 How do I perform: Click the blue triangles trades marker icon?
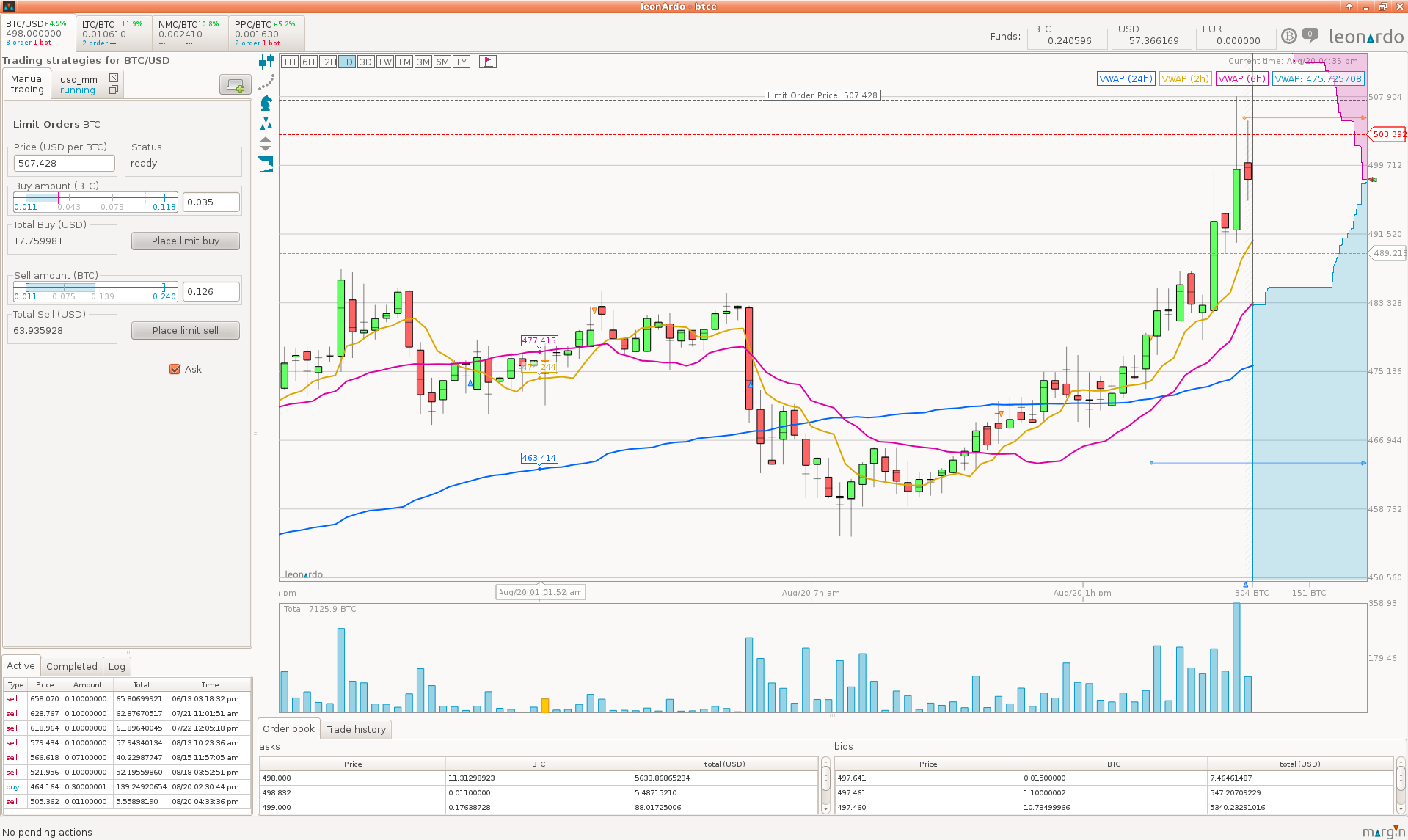[x=266, y=123]
